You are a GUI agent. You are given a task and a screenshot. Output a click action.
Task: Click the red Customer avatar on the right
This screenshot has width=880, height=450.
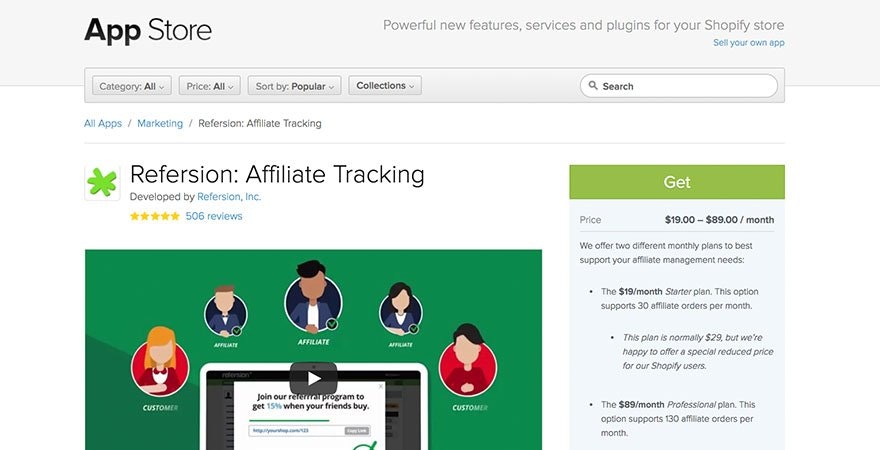(468, 361)
